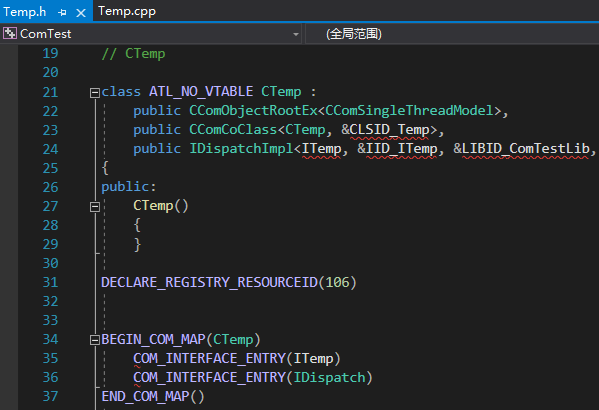Click the ComTest project icon
599x410 pixels.
pyautogui.click(x=10, y=34)
